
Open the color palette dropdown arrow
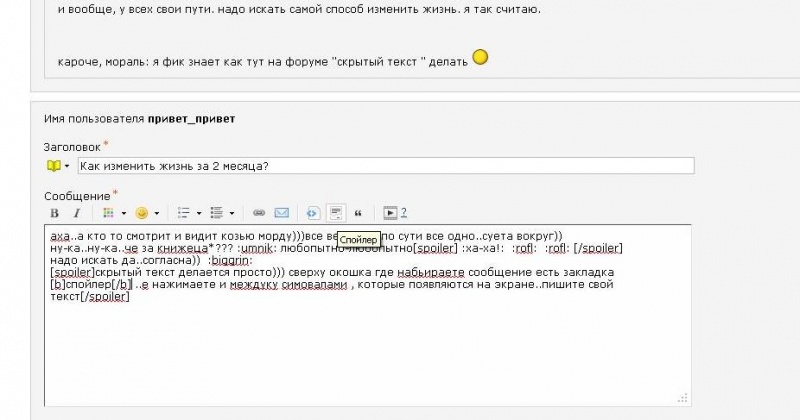[123, 213]
